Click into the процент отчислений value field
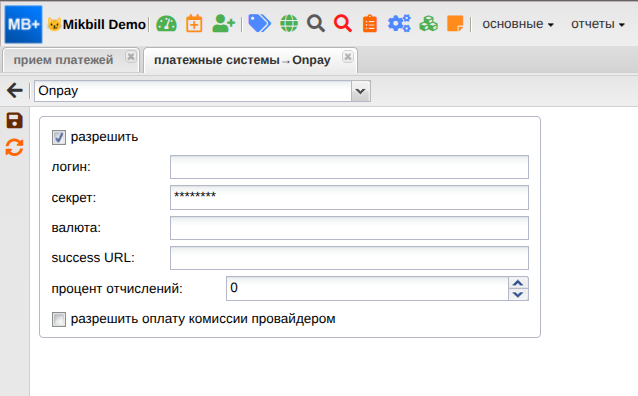Image resolution: width=638 pixels, height=396 pixels. 367,289
